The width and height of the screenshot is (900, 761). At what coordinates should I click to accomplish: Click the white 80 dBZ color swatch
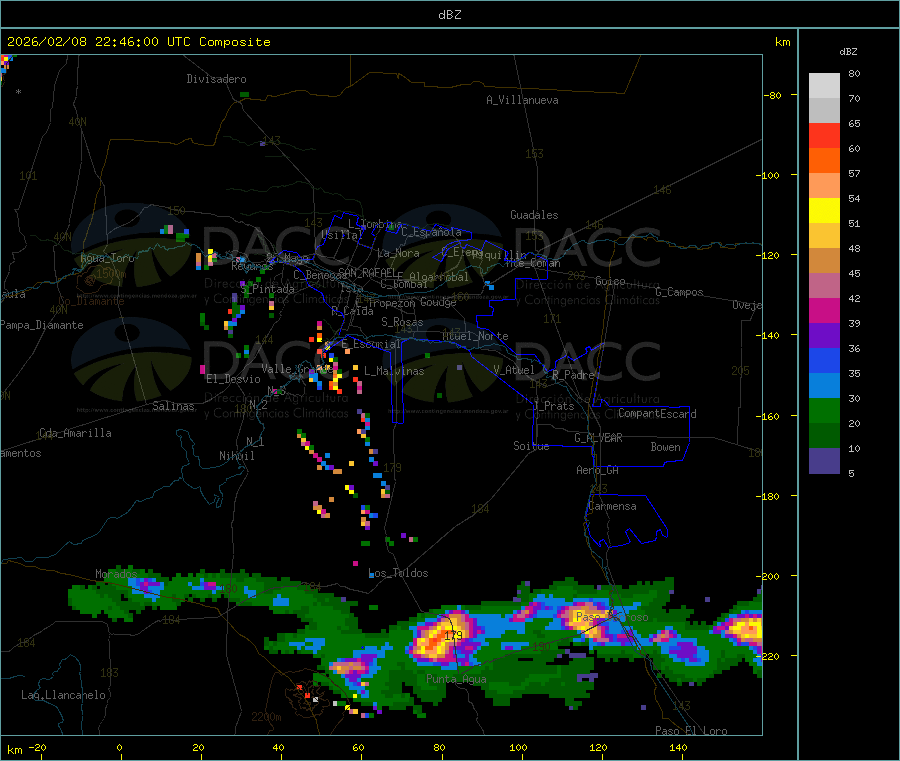[824, 86]
